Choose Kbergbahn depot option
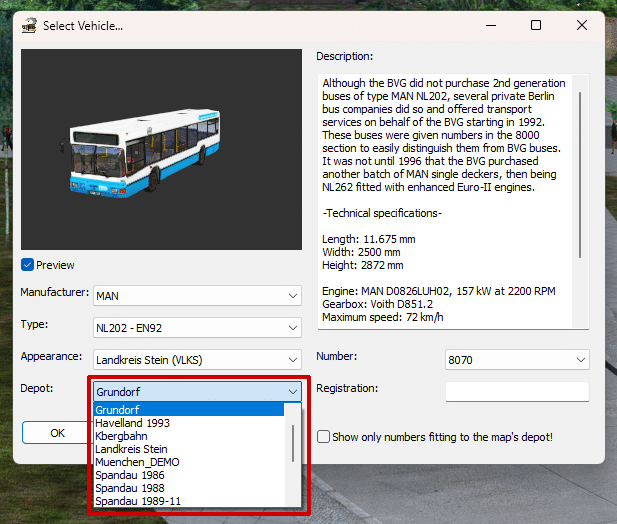 point(121,436)
